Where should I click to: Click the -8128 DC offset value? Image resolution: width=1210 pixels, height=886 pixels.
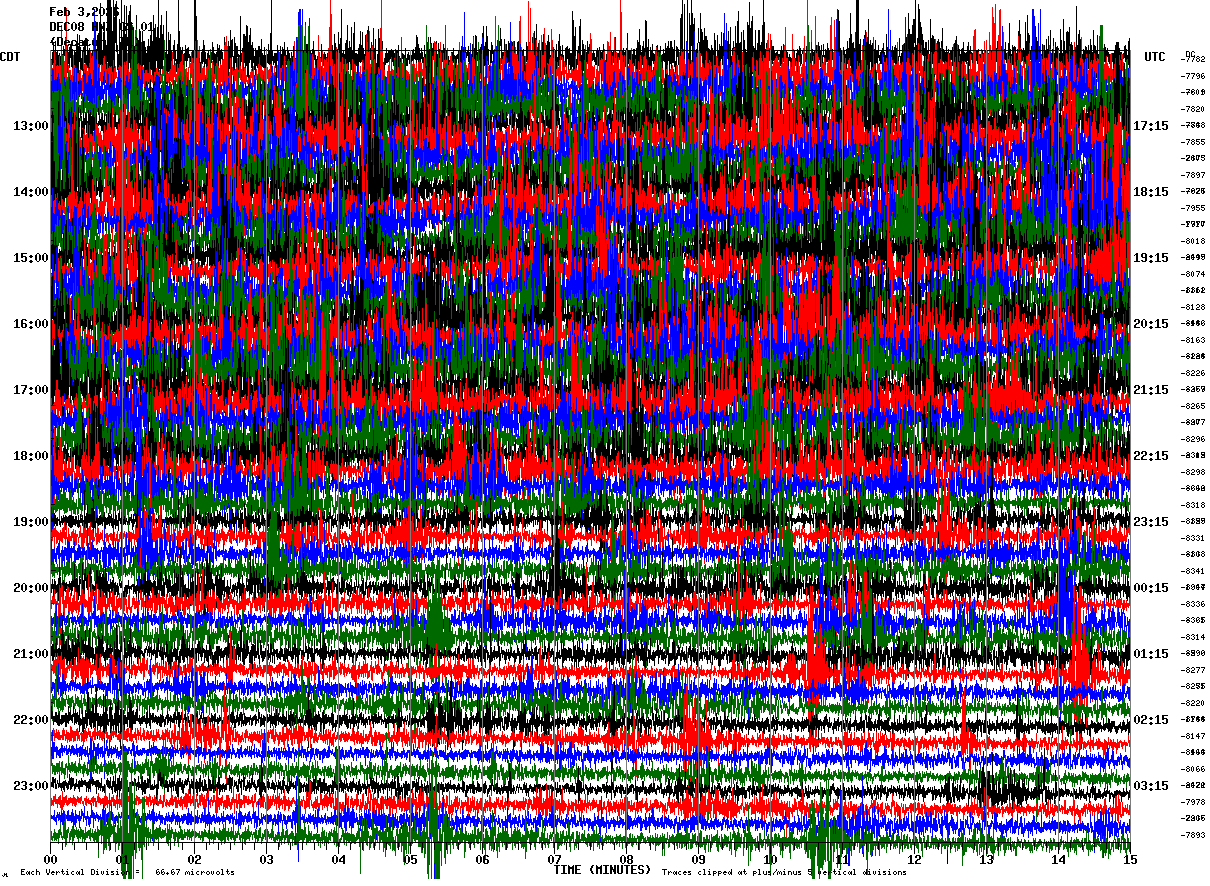[1192, 307]
